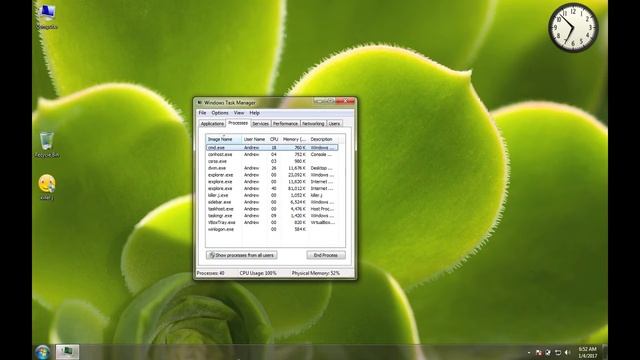Open the Recycle Bin desktop icon
640x360 pixels.
[x=47, y=144]
